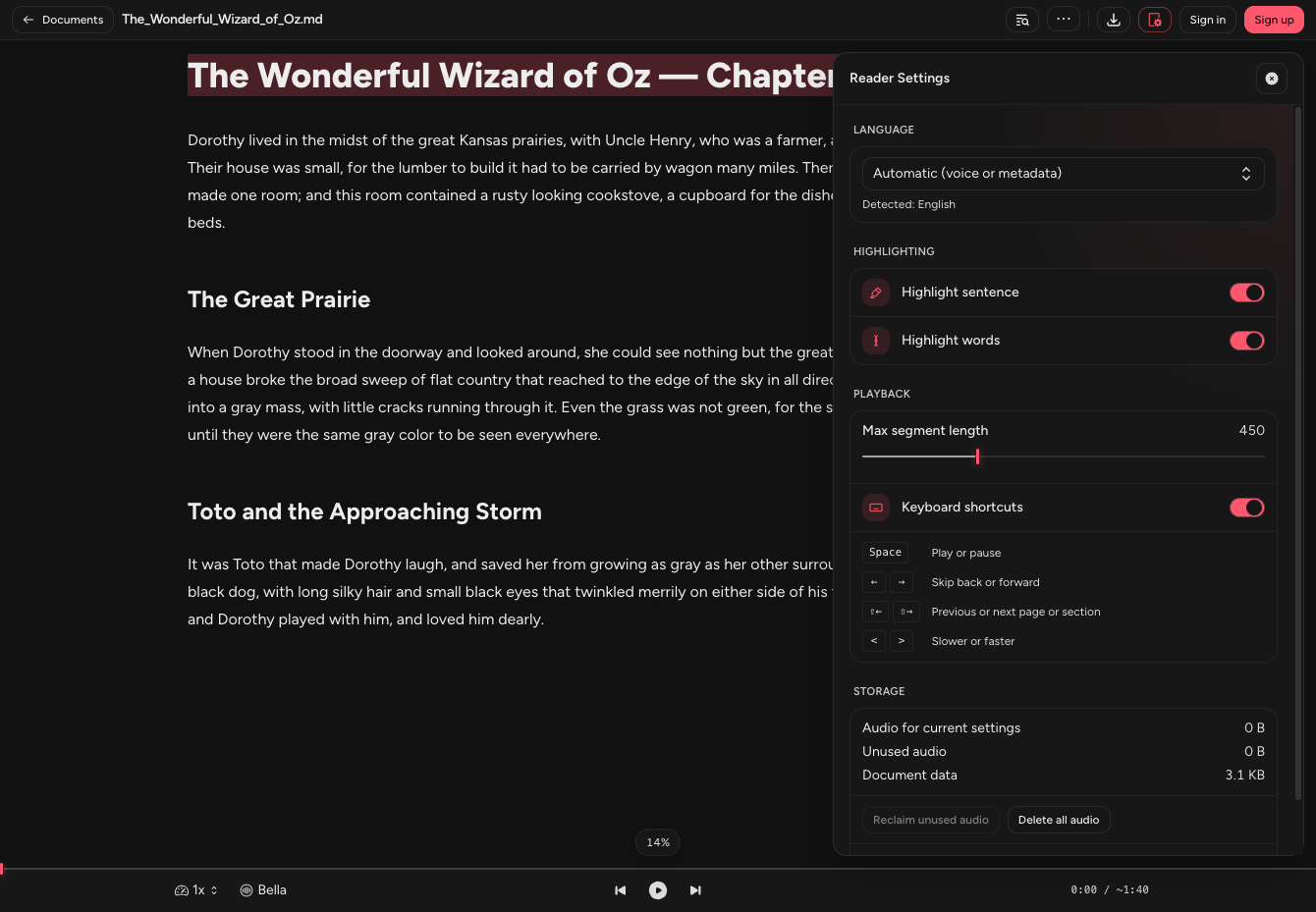
Task: Download the document with the download icon
Action: [x=1114, y=20]
